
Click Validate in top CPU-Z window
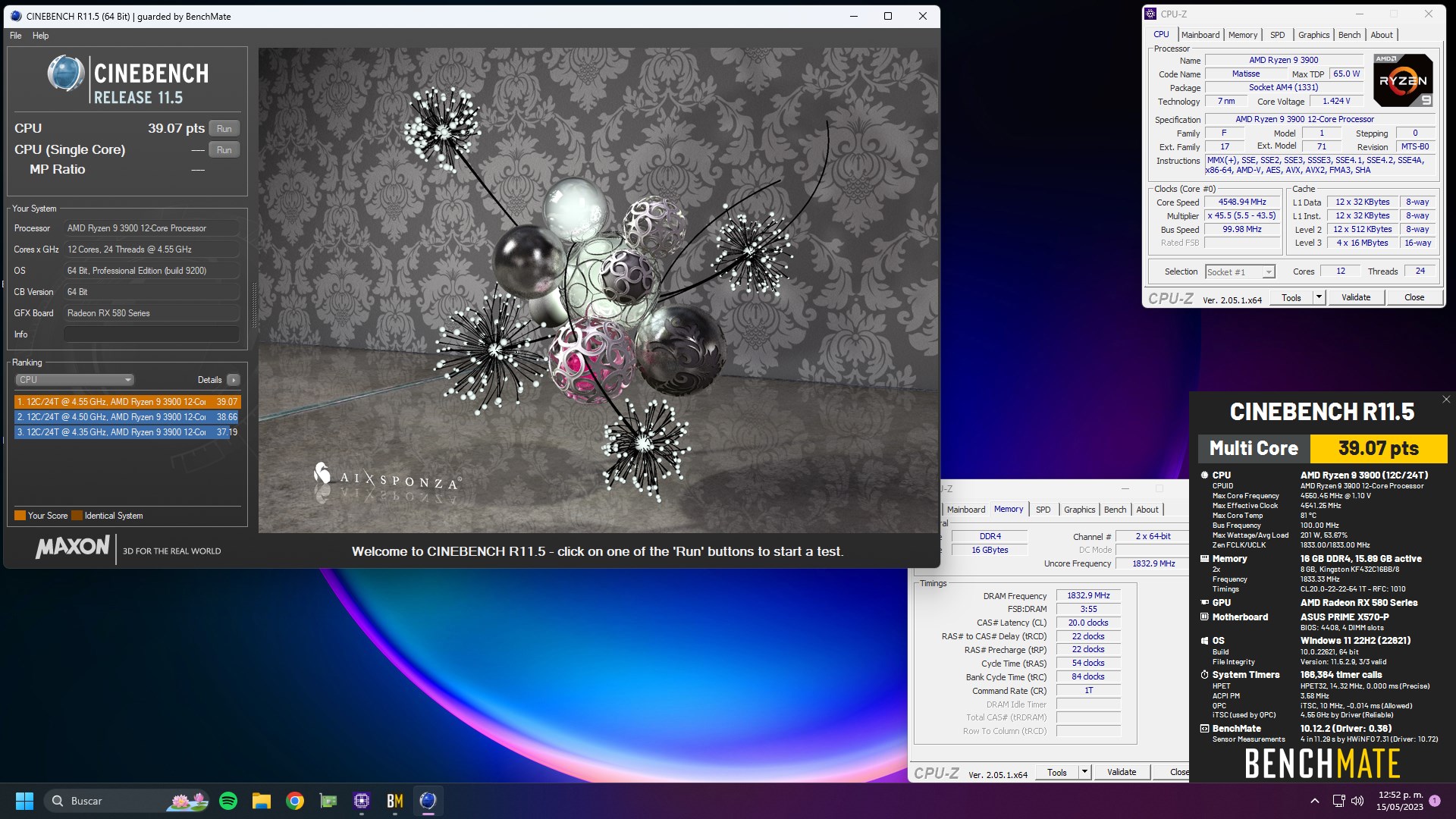pos(1356,298)
